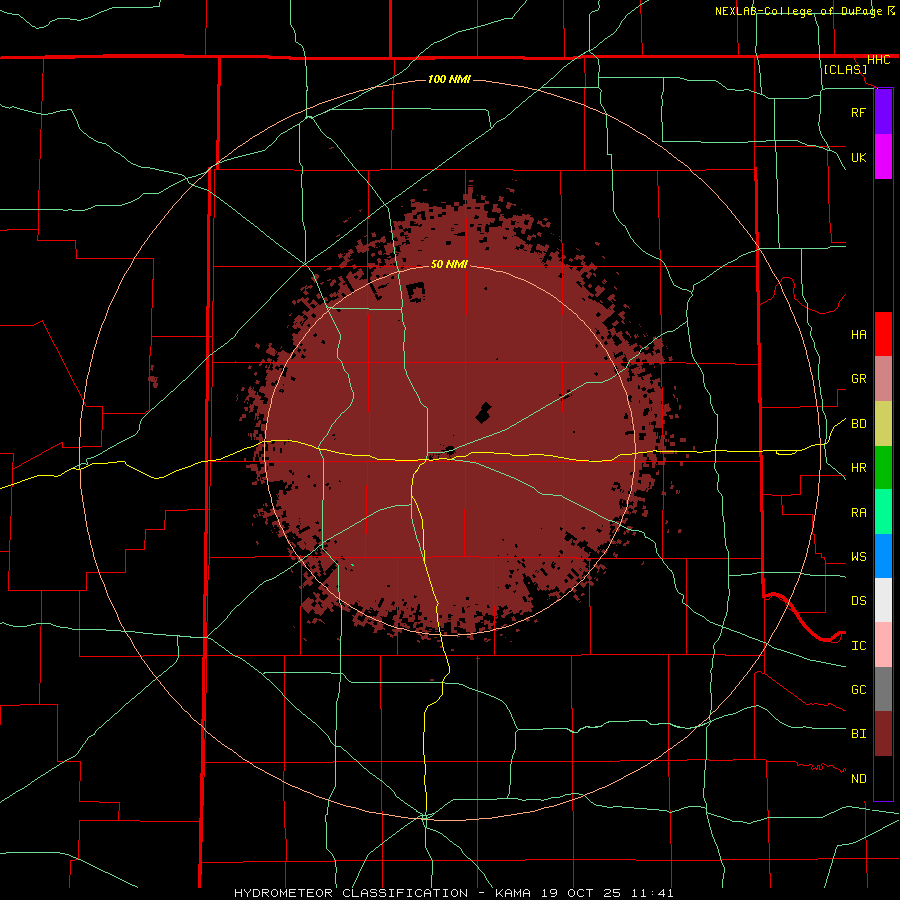
Task: Click the "100 NMI" range ring label
Action: 449,79
